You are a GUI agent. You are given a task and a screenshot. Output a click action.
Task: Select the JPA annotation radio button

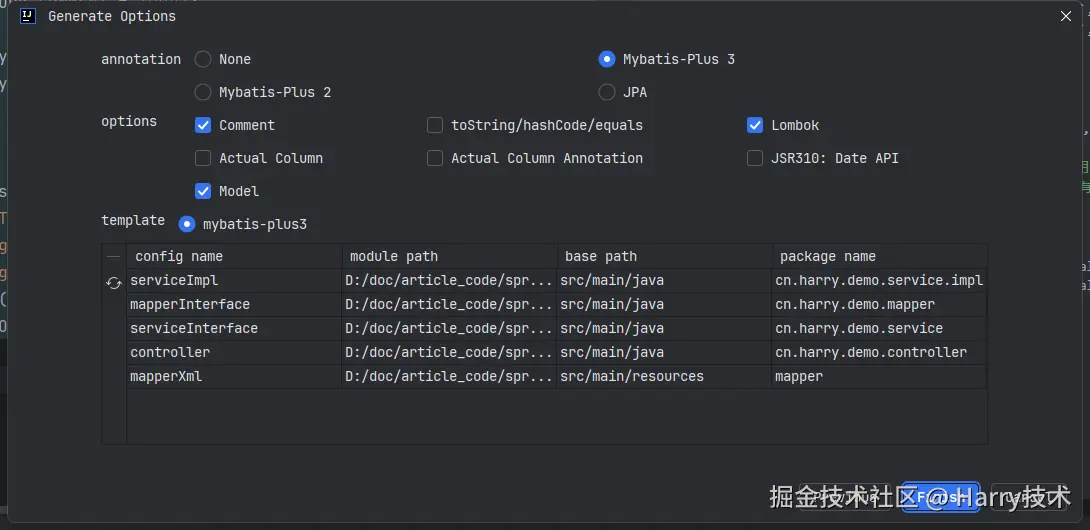(x=607, y=92)
